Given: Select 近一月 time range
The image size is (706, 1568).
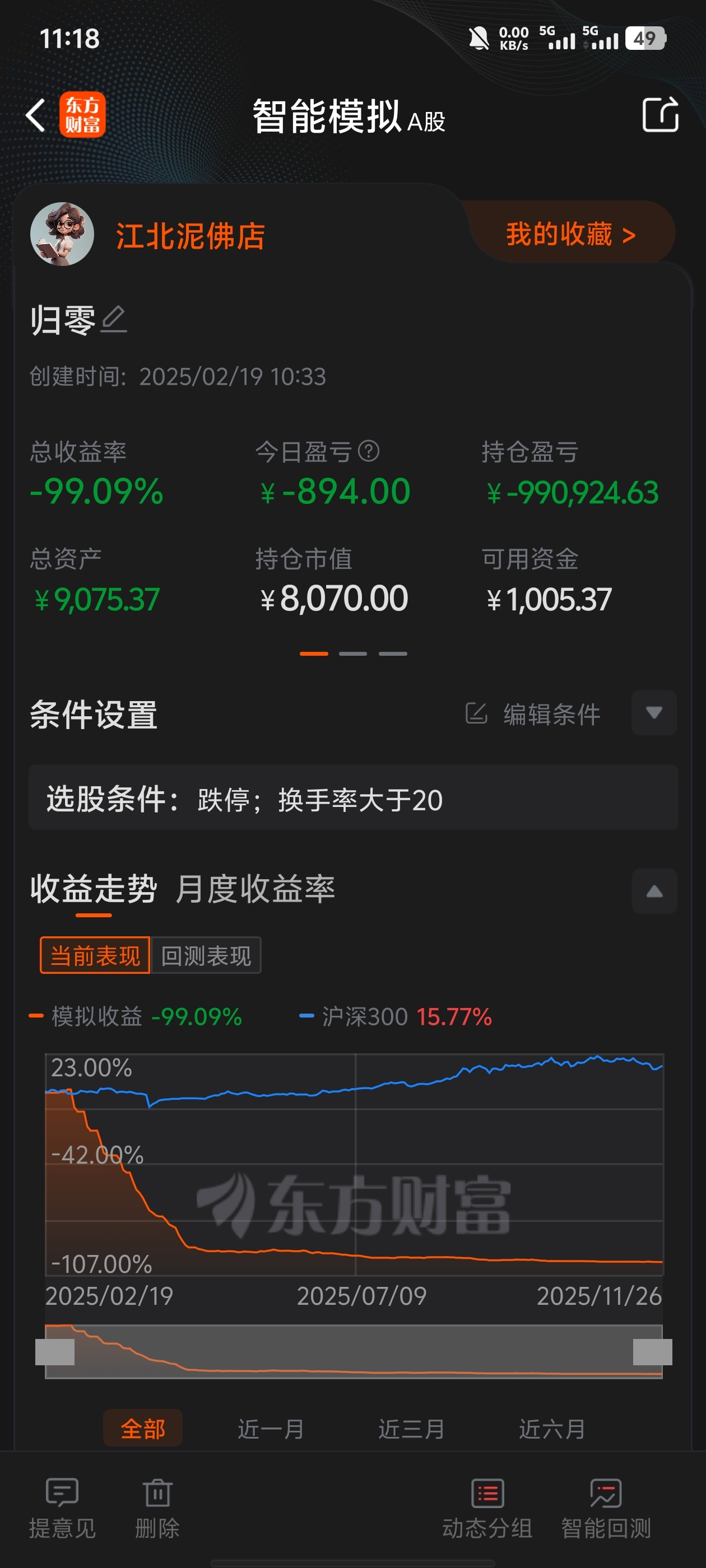Looking at the screenshot, I should (271, 1429).
